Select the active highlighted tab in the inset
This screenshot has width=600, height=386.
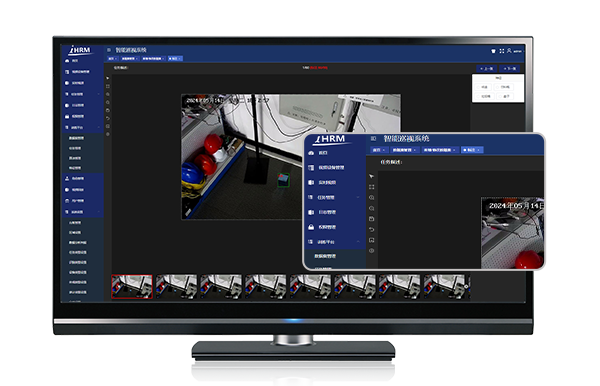coord(472,150)
